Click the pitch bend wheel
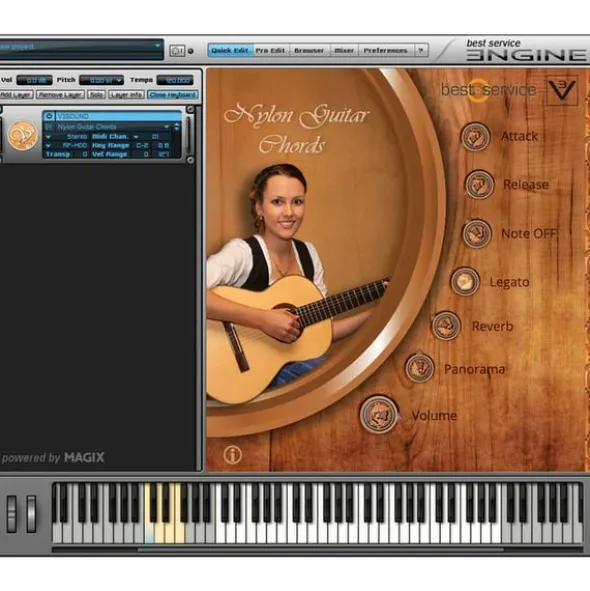 pyautogui.click(x=12, y=514)
